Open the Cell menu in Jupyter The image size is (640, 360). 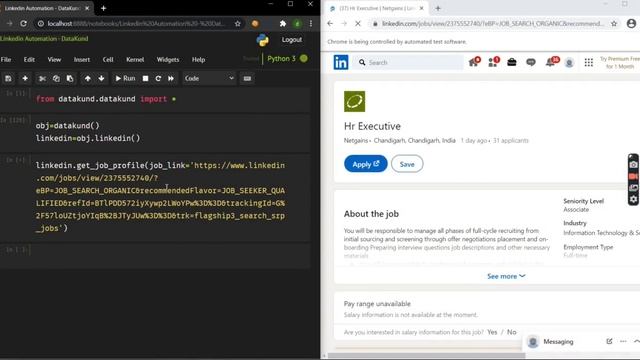(108, 60)
